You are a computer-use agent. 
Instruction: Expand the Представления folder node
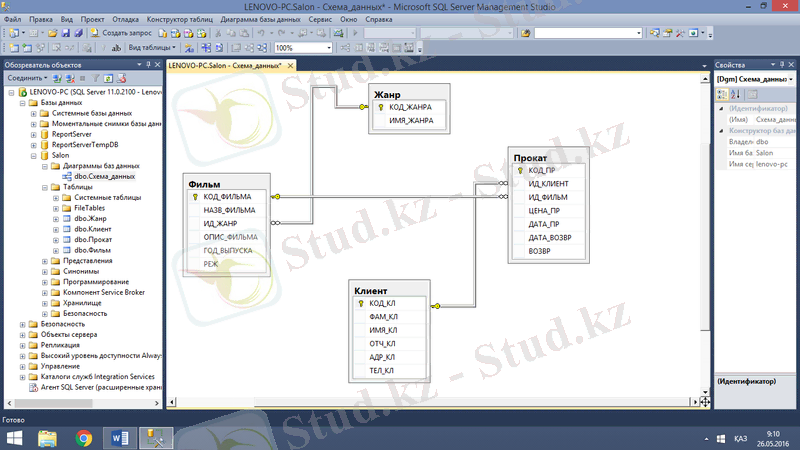click(x=45, y=261)
